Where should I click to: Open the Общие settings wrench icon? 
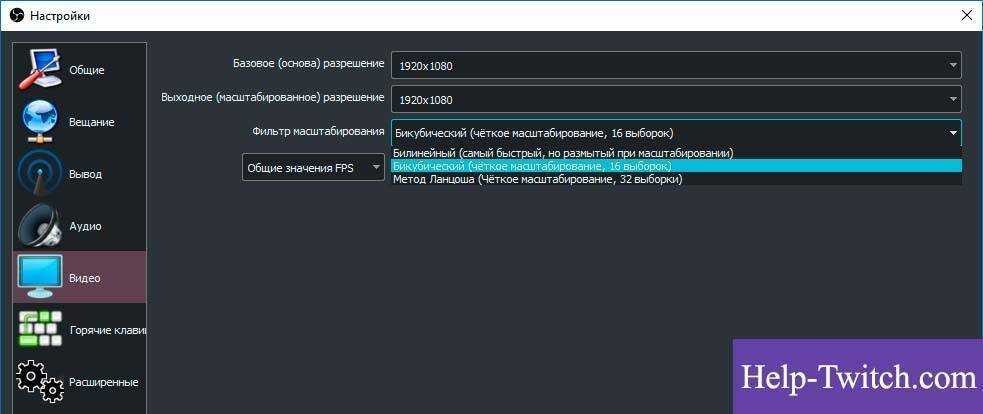coord(39,70)
